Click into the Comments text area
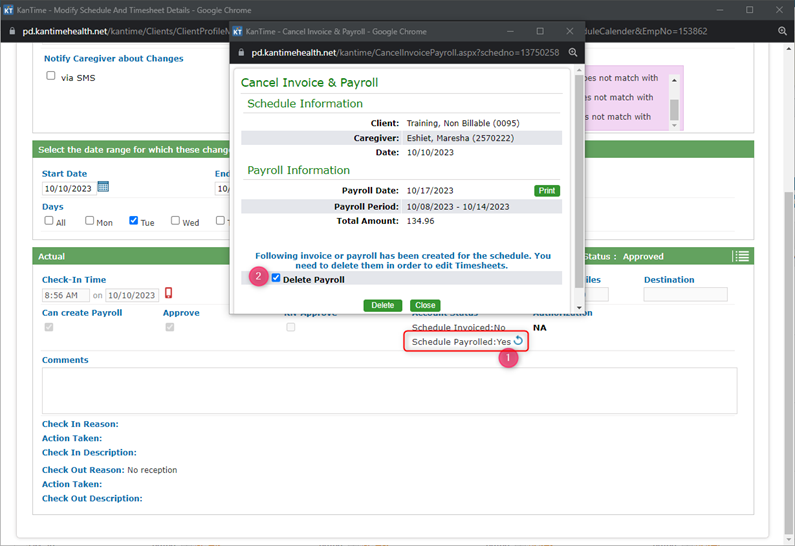This screenshot has width=795, height=546. click(x=389, y=390)
